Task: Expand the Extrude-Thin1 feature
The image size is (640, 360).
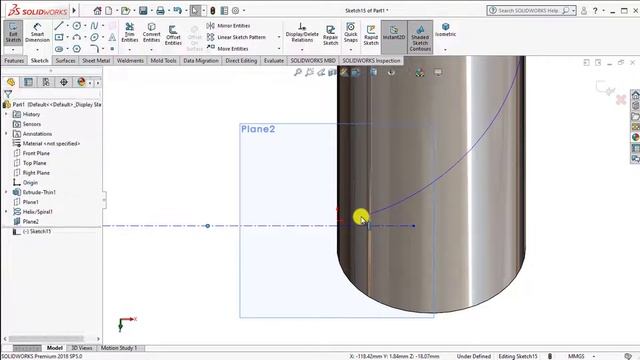Action: 6,192
